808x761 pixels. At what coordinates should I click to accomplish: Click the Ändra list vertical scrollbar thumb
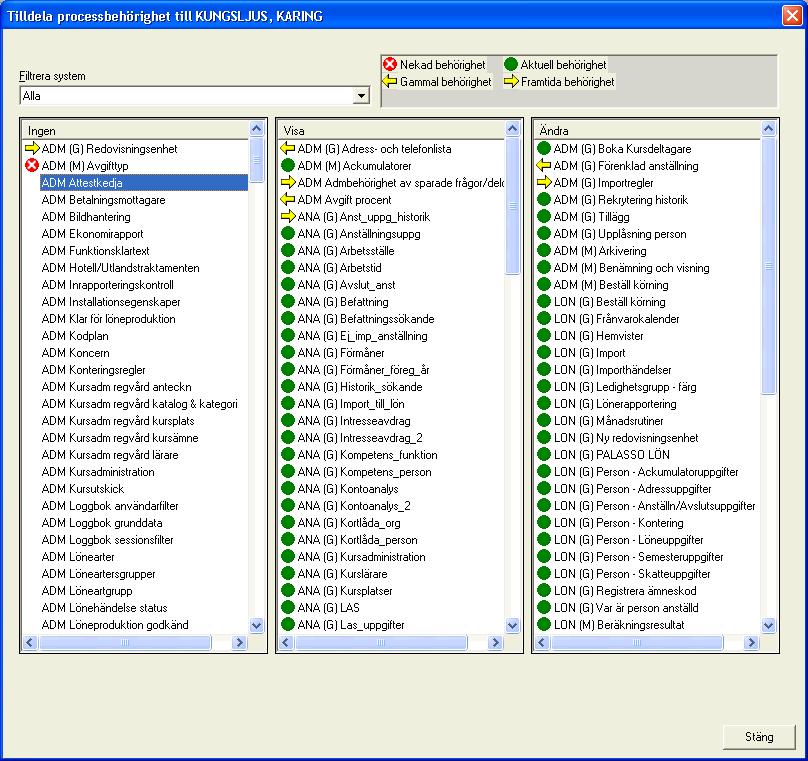point(768,265)
